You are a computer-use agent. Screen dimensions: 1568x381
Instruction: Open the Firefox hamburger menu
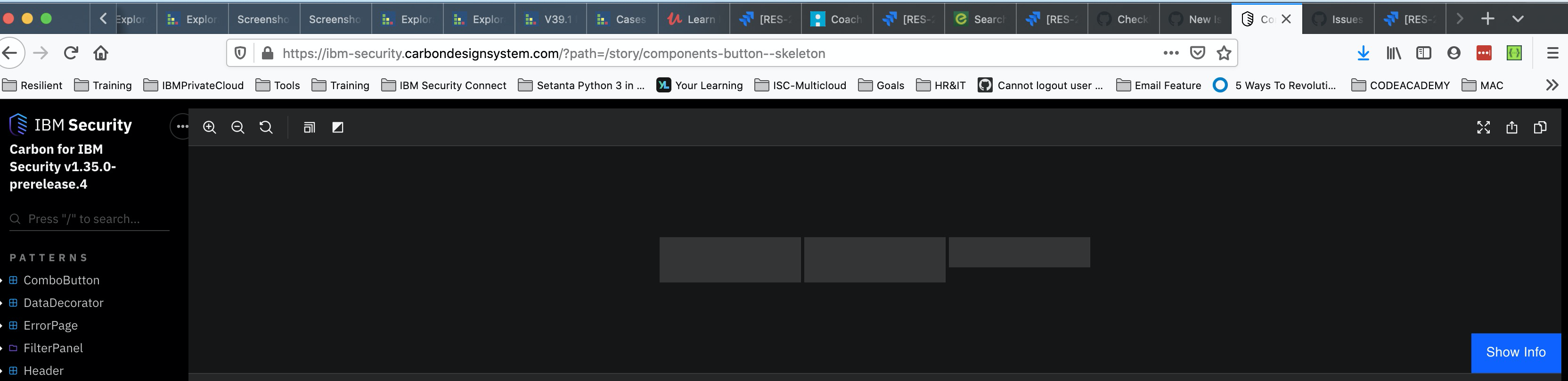pos(1553,53)
